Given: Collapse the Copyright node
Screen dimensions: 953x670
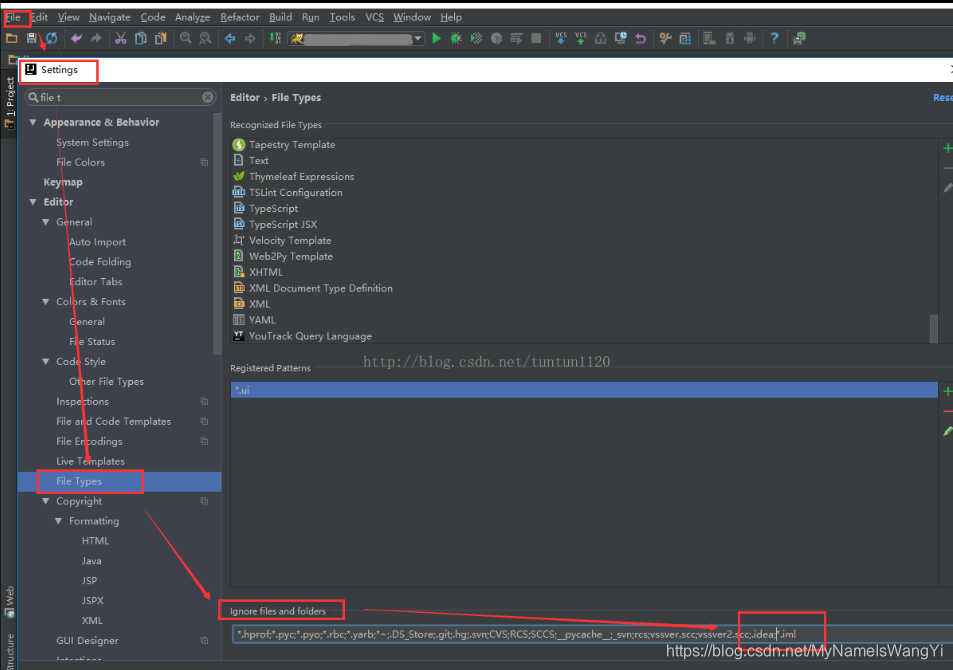Looking at the screenshot, I should tap(46, 501).
